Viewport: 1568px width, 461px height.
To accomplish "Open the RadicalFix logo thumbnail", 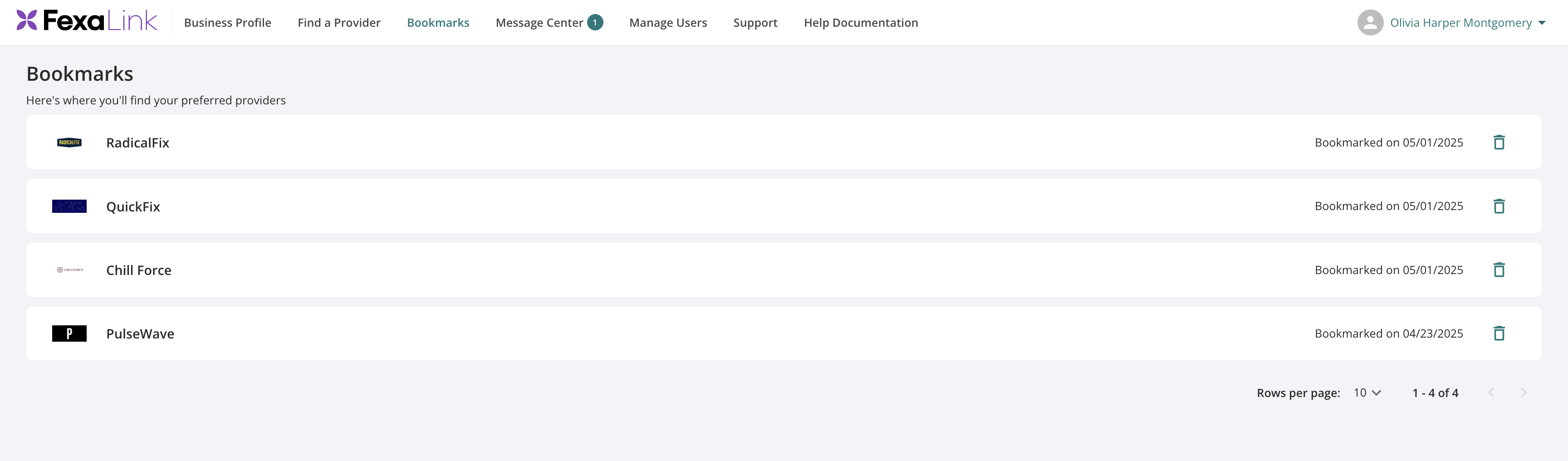I will point(69,142).
